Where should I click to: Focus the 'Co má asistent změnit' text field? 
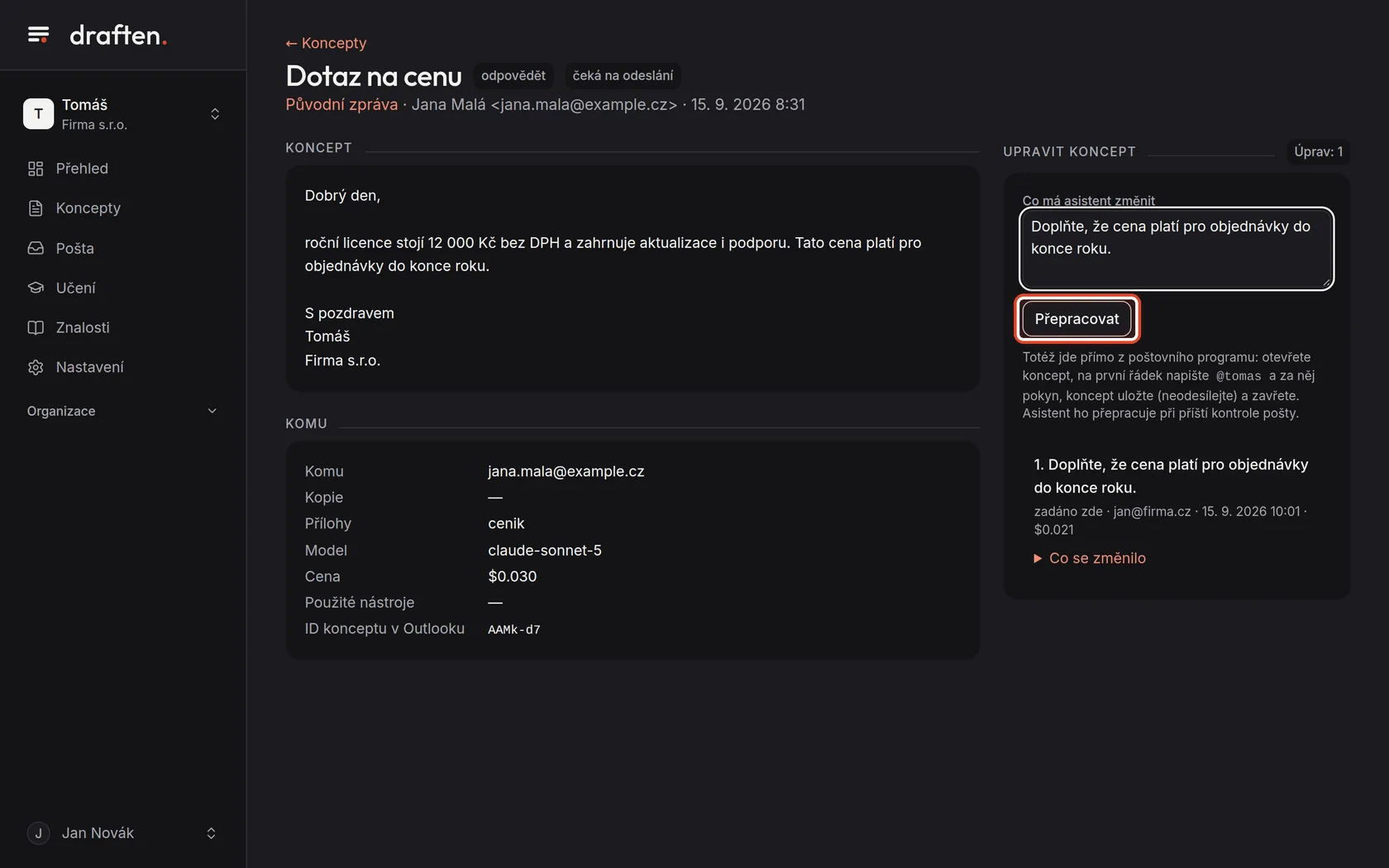click(1176, 248)
